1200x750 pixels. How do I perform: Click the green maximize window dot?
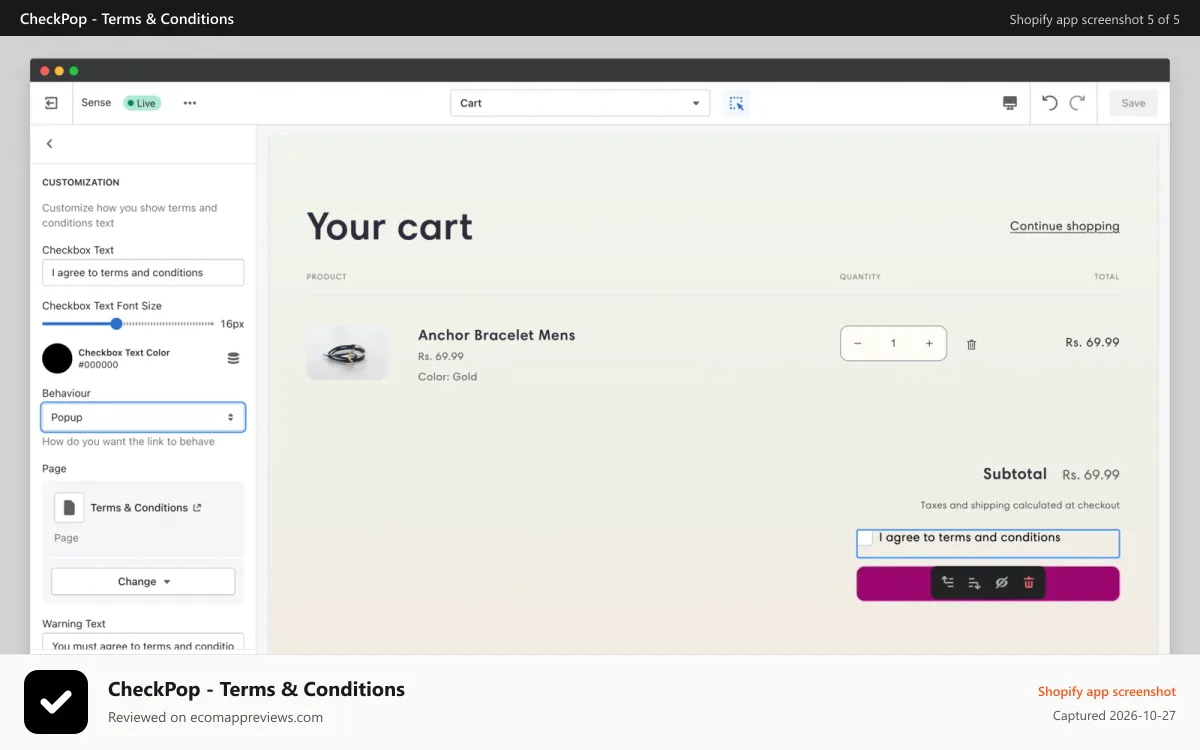coord(74,71)
